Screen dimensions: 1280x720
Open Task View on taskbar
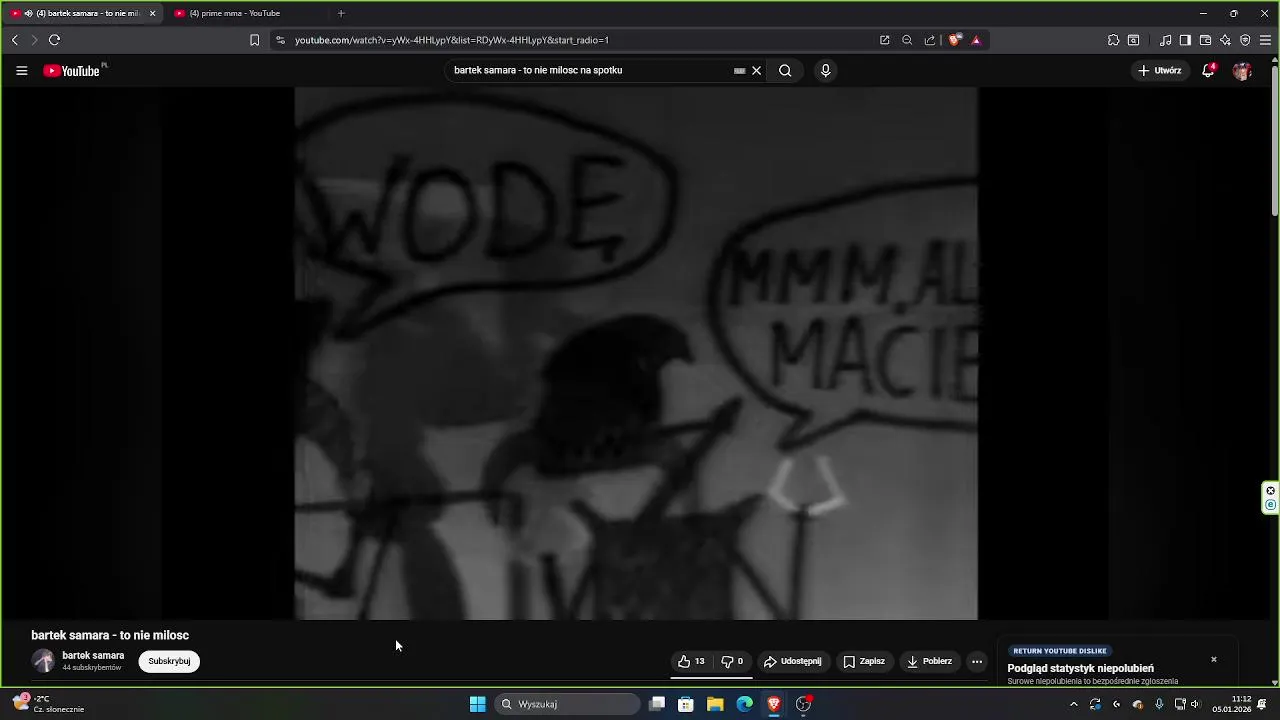[657, 704]
